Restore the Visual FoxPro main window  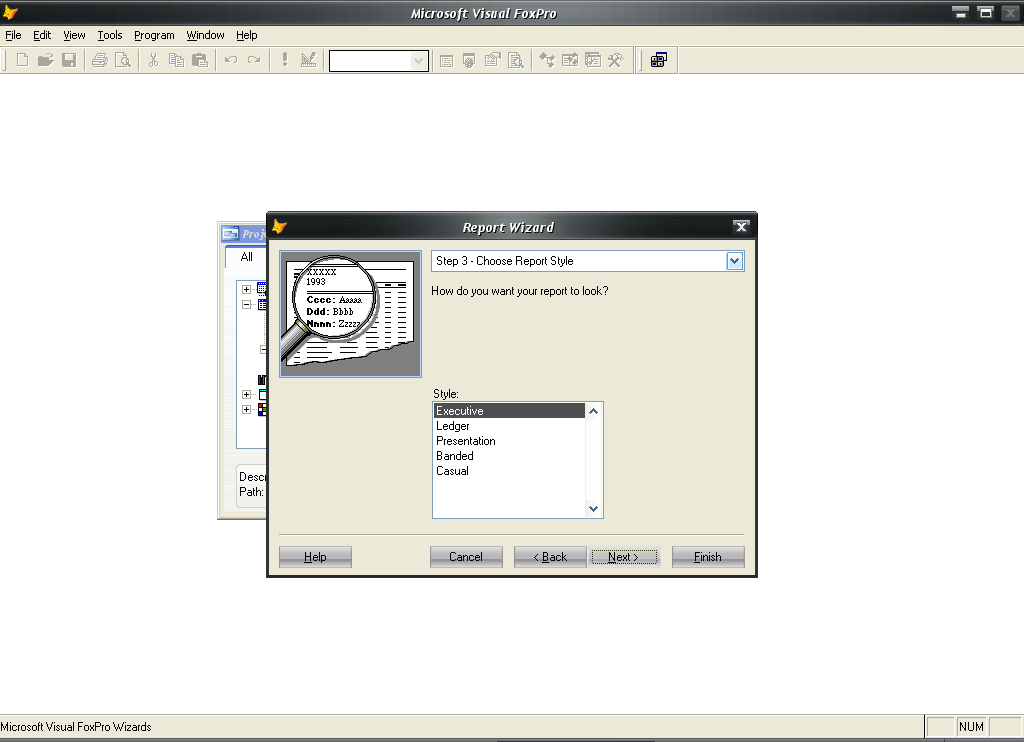click(985, 12)
